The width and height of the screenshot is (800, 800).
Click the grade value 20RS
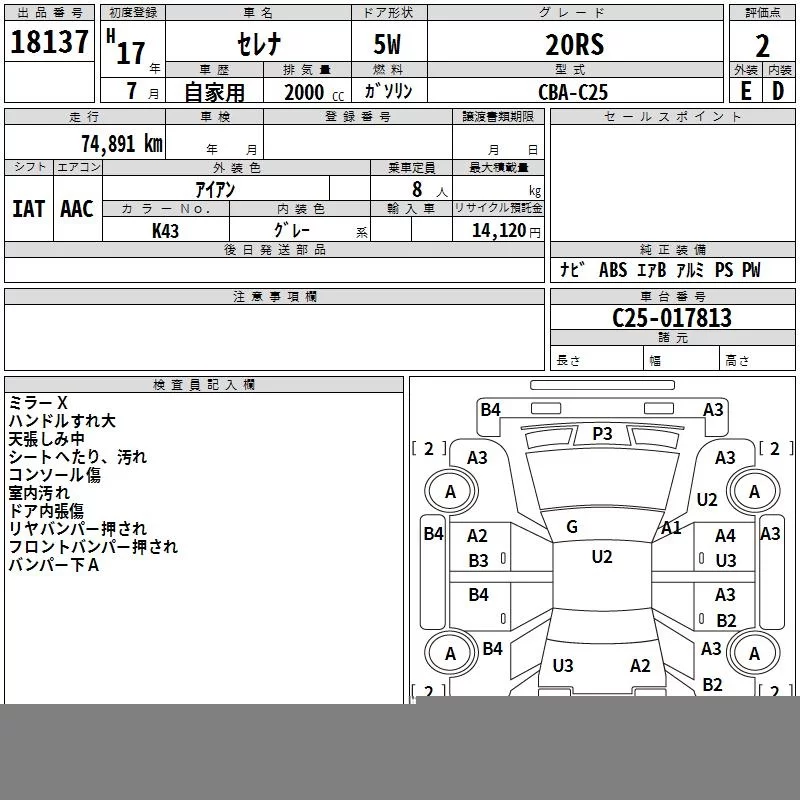574,45
